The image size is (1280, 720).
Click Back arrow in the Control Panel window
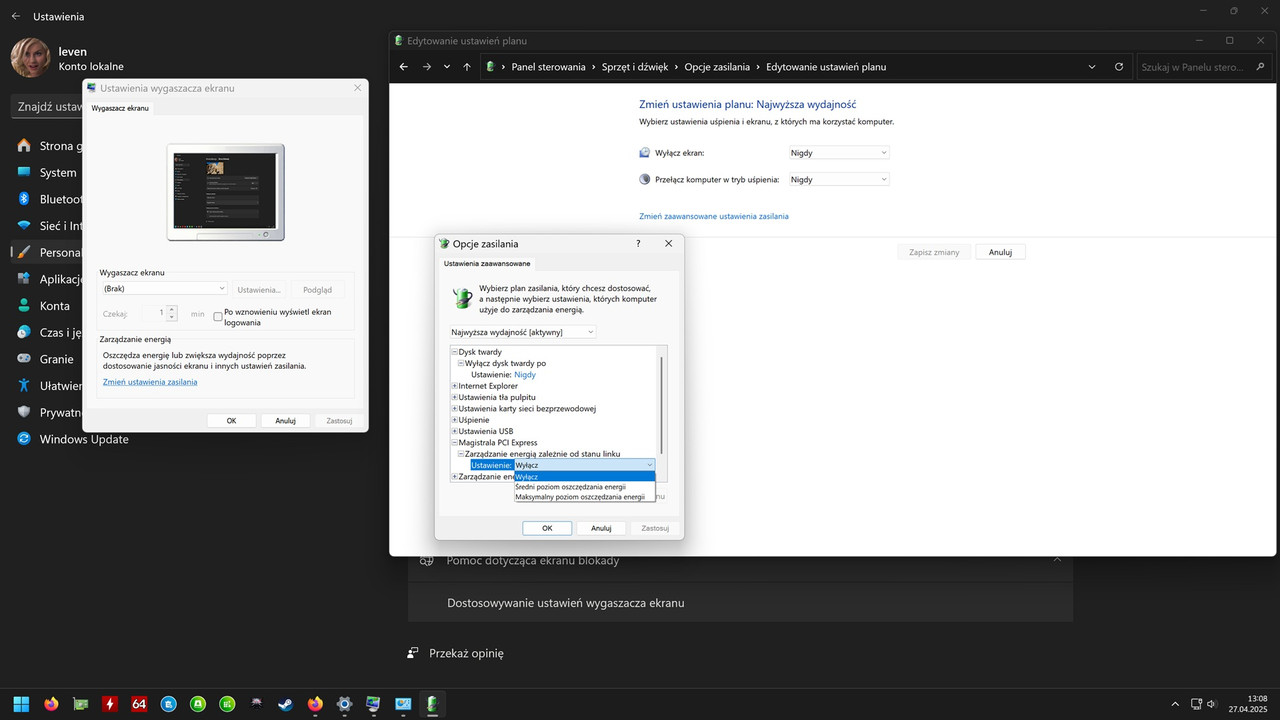coord(404,67)
